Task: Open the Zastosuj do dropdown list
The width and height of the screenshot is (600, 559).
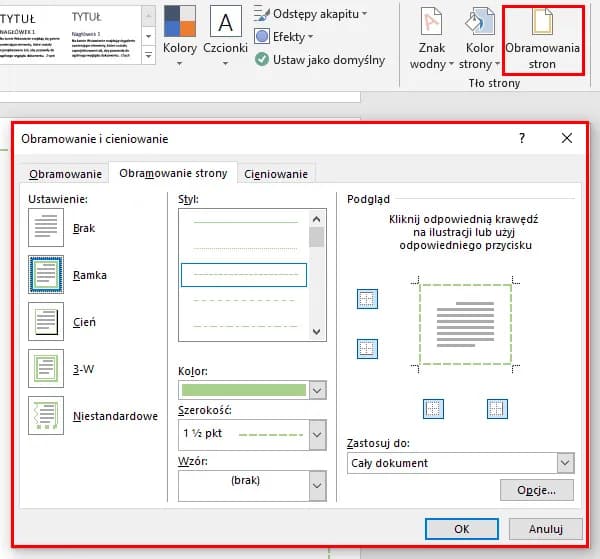Action: coord(565,463)
